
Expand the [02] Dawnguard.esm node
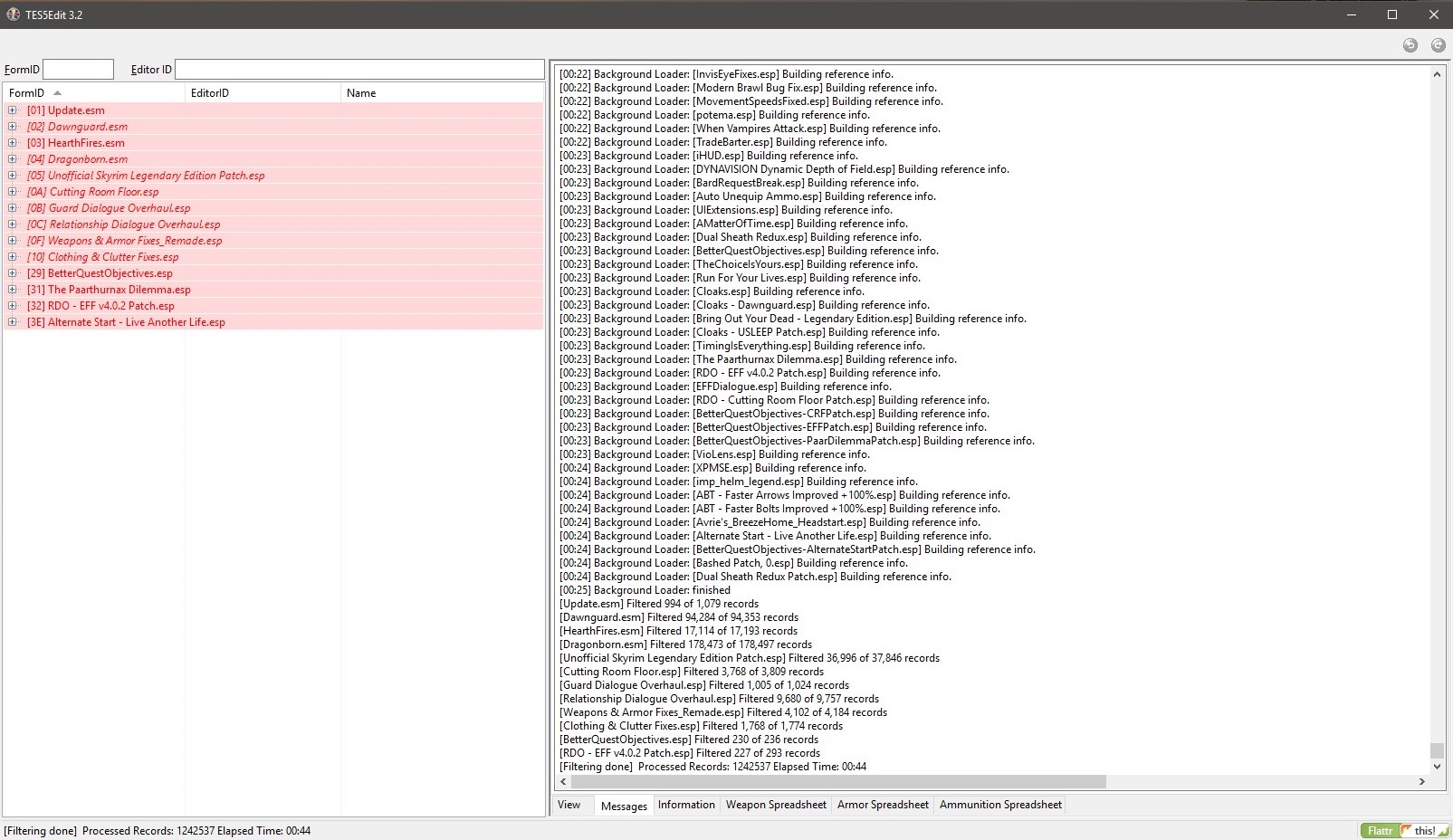coord(13,127)
